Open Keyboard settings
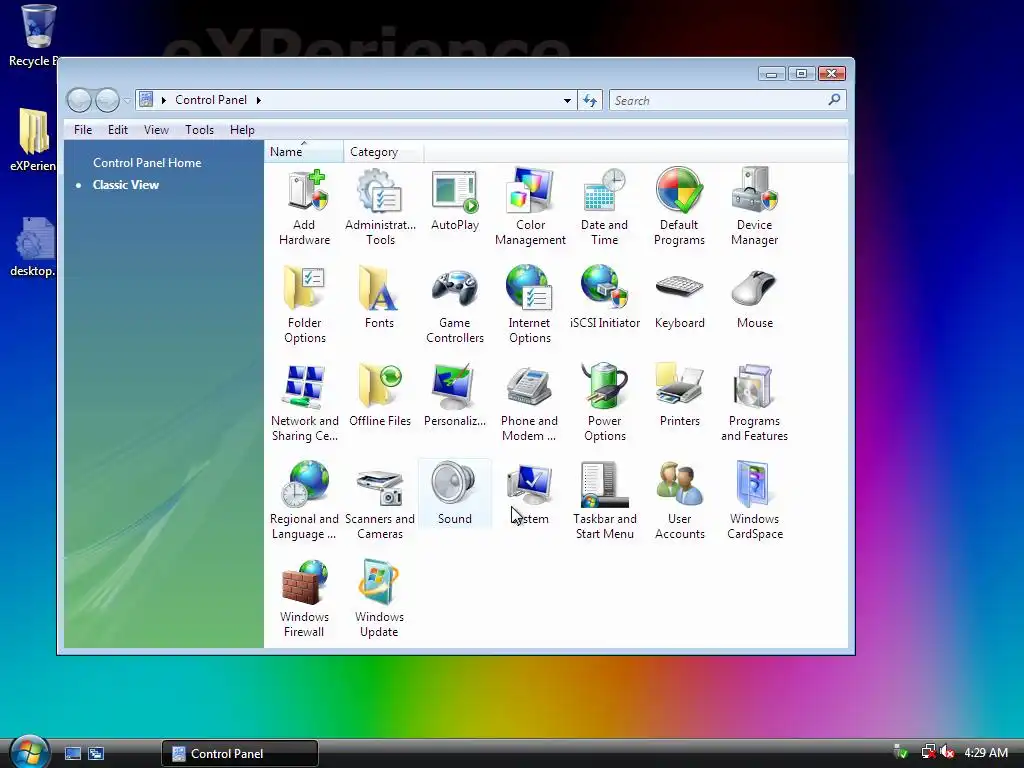1024x768 pixels. (x=679, y=298)
